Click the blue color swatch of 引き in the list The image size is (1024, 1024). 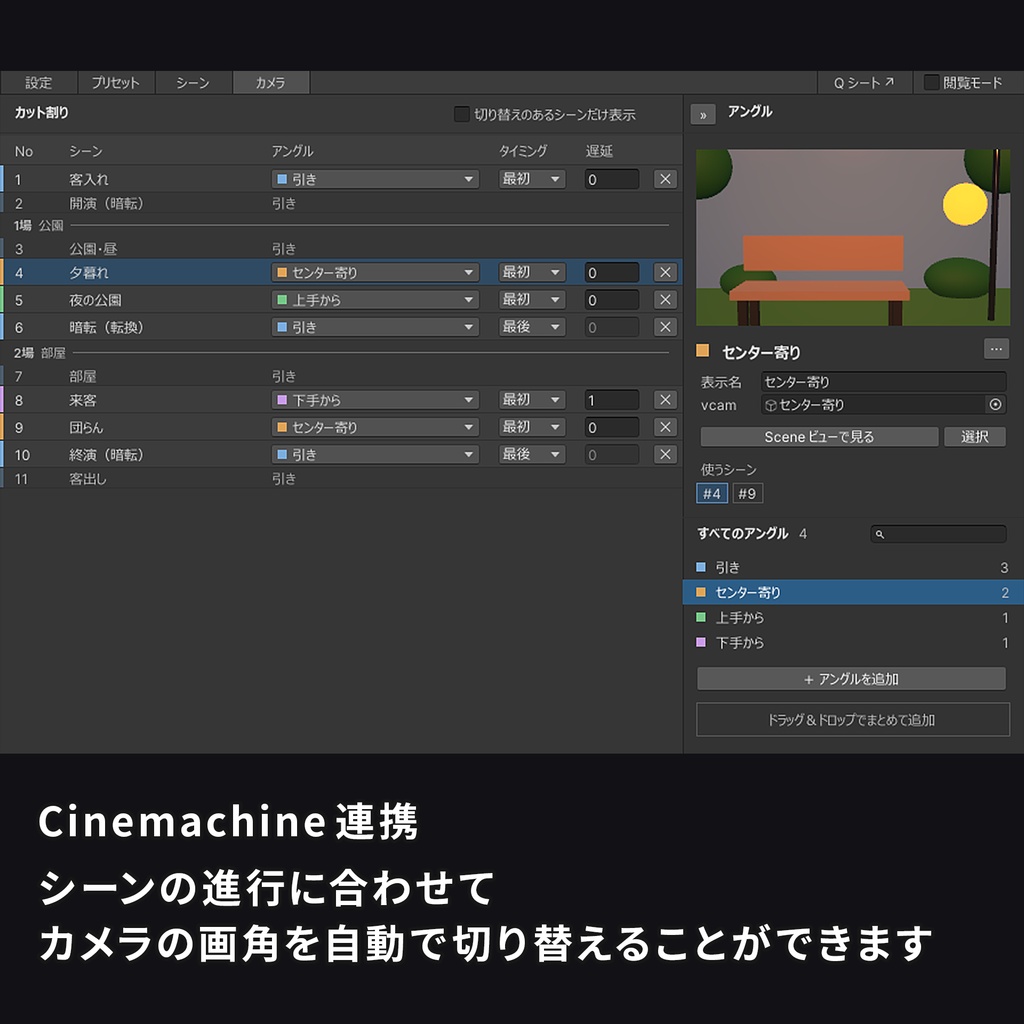pyautogui.click(x=701, y=567)
